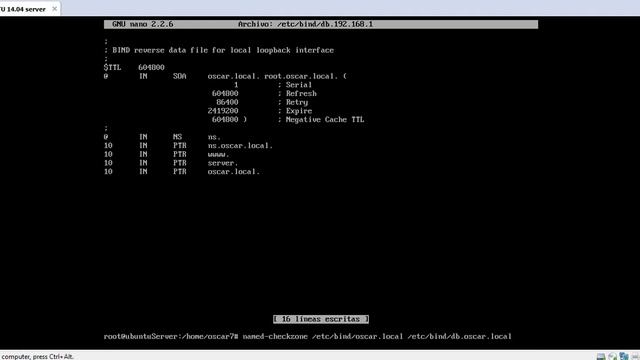Click the hard disk device status icon
This screenshot has width=640, height=360.
point(601,356)
